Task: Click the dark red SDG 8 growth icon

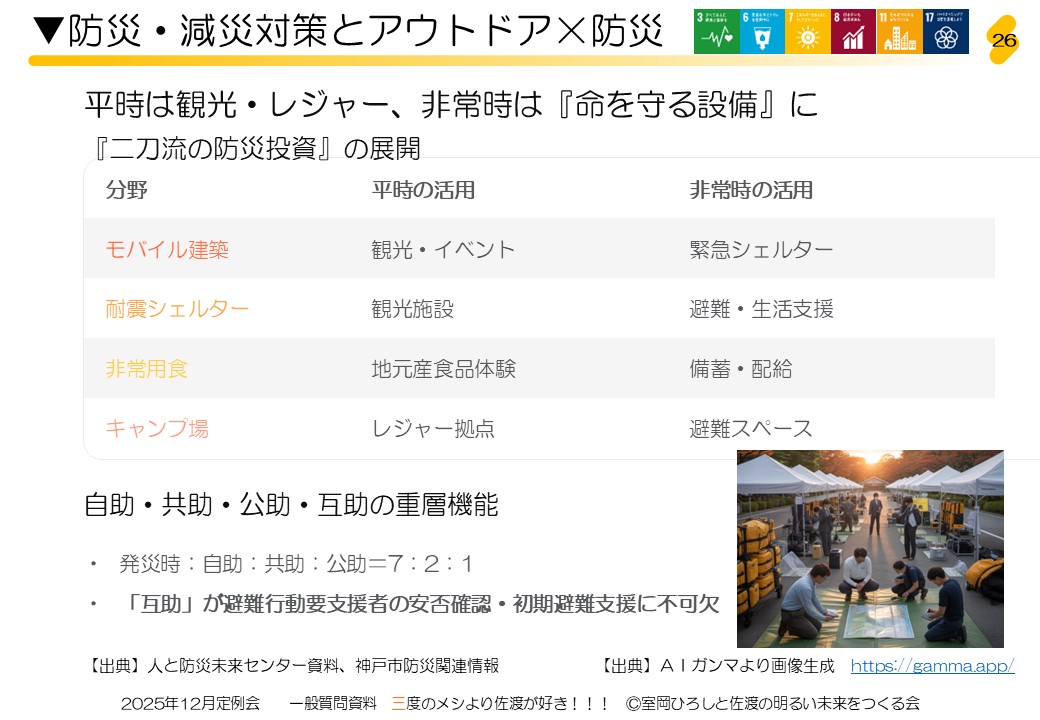Action: tap(854, 32)
